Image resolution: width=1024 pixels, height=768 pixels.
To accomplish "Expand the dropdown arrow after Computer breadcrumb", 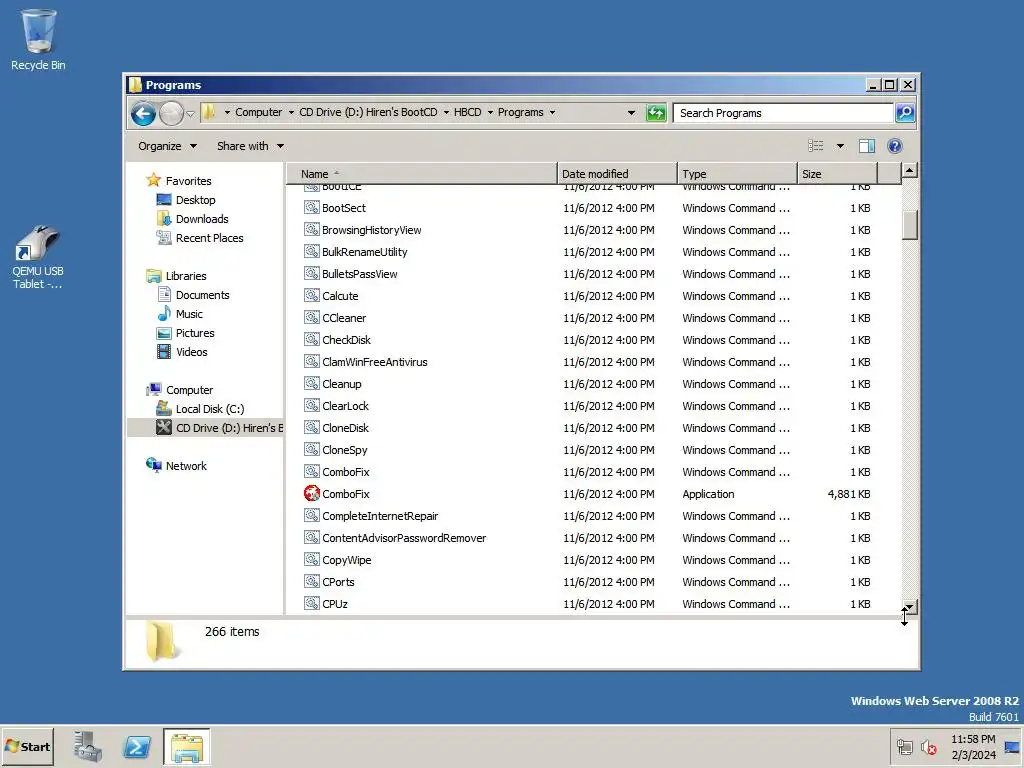I will tap(291, 112).
